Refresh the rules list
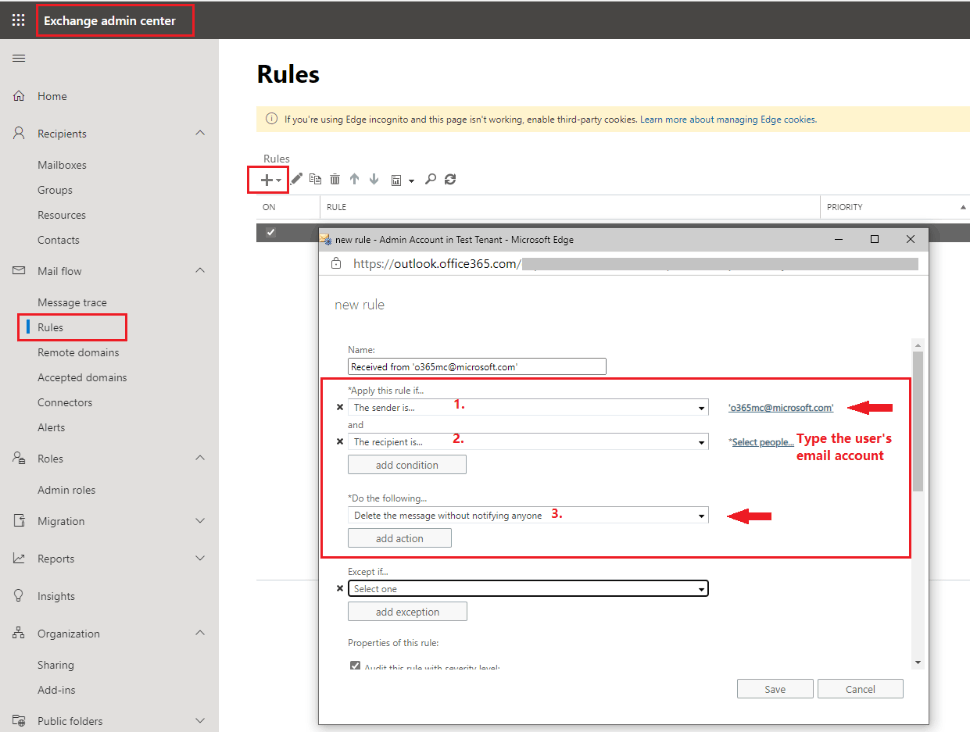This screenshot has height=732, width=970. click(450, 179)
